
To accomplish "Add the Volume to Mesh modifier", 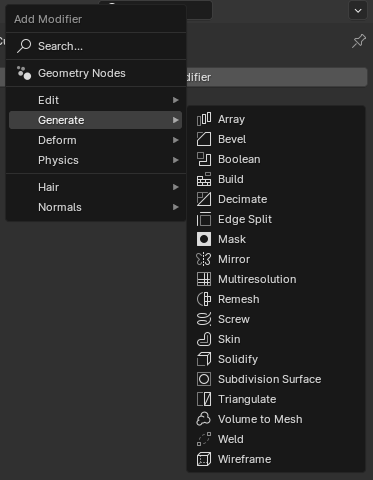I will click(x=276, y=419).
